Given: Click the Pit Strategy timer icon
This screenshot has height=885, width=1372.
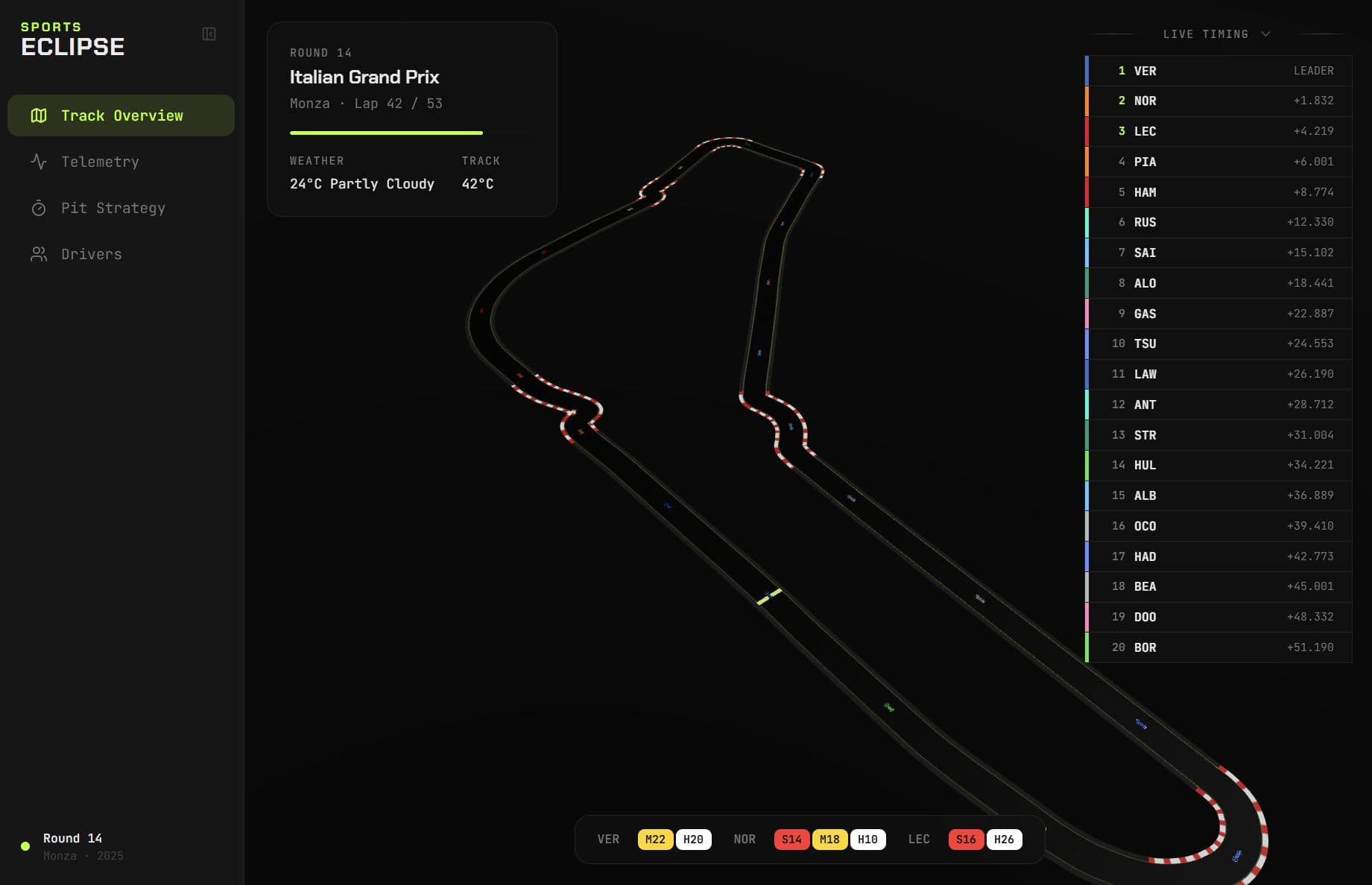Looking at the screenshot, I should [39, 208].
